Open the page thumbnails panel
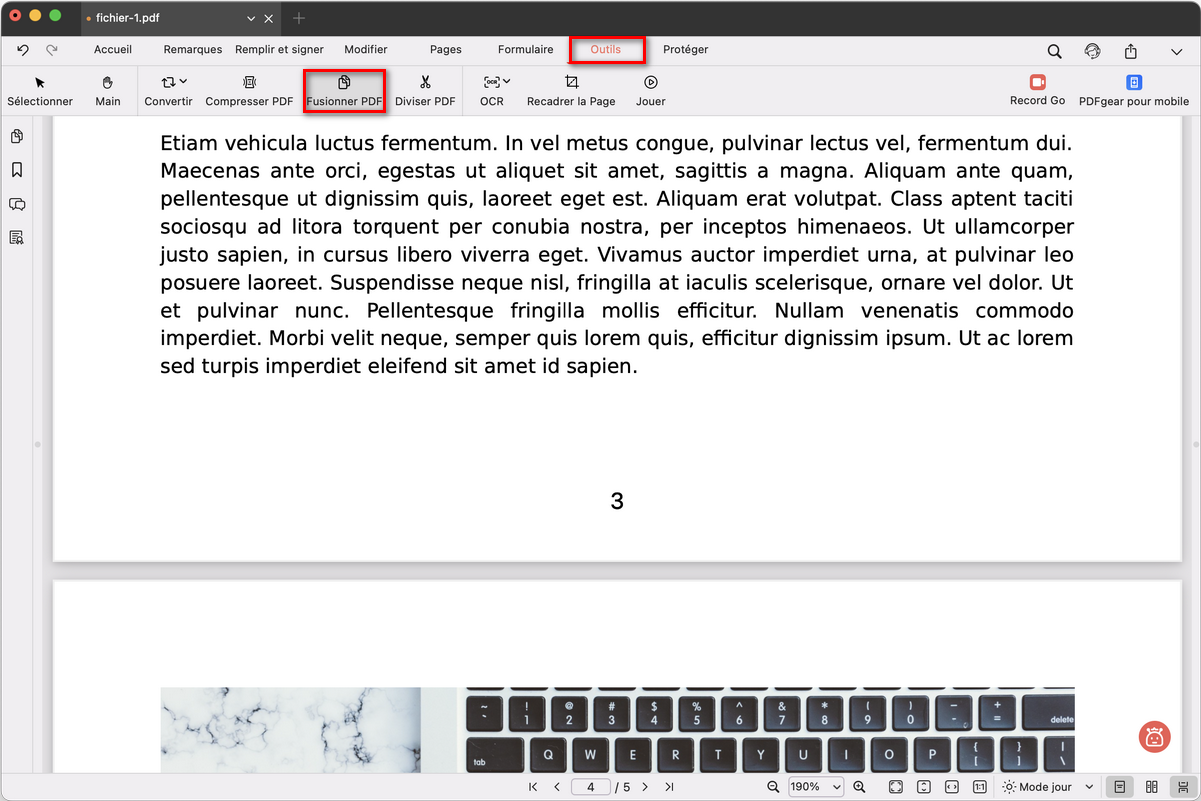1201x801 pixels. pyautogui.click(x=16, y=136)
